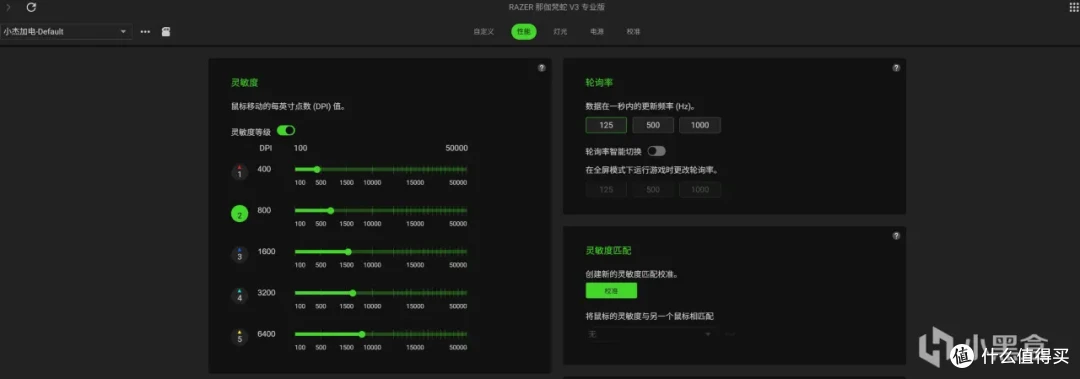Set polling rate to 500 Hz
The height and width of the screenshot is (379, 1080).
coord(653,125)
